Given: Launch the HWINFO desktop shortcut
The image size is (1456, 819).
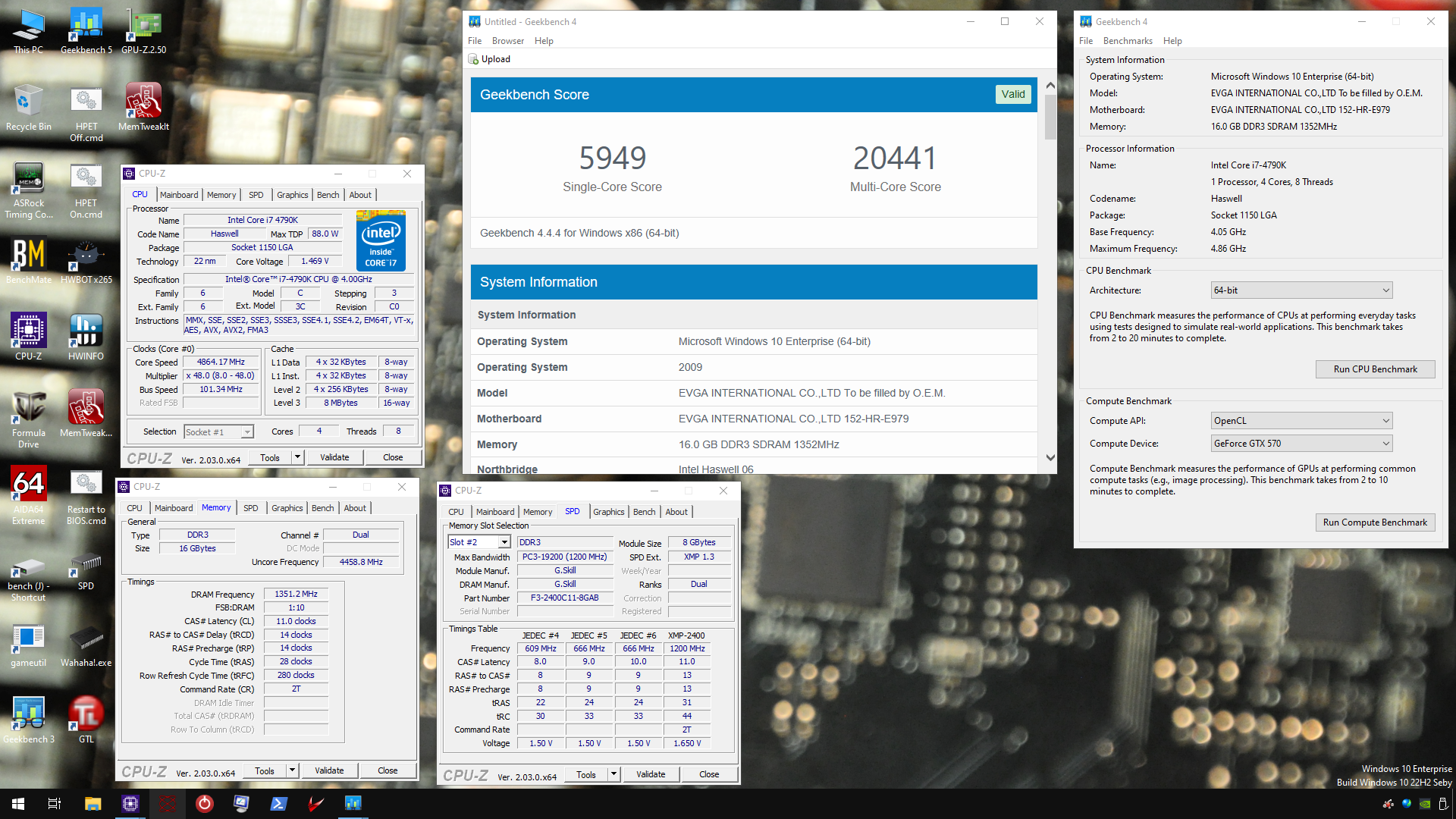Looking at the screenshot, I should (x=86, y=336).
